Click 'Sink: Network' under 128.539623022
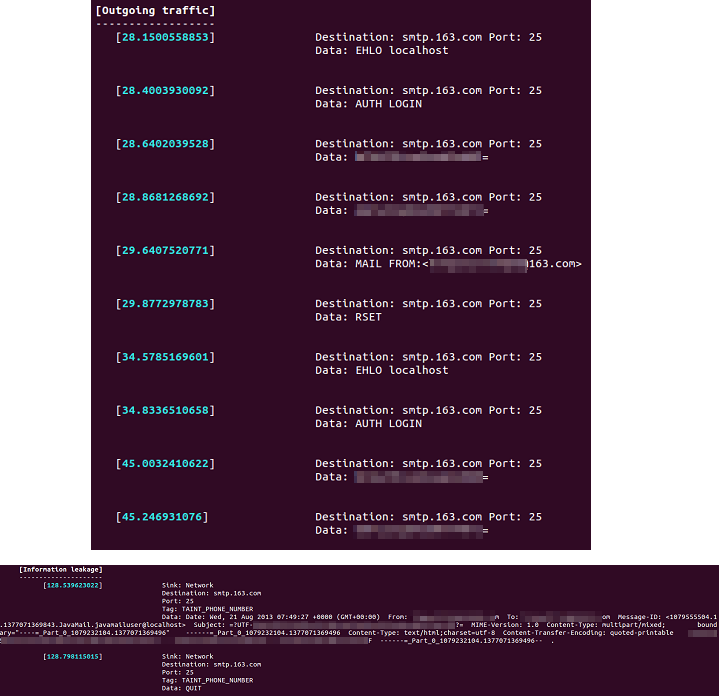Image resolution: width=720 pixels, height=700 pixels. [x=187, y=585]
